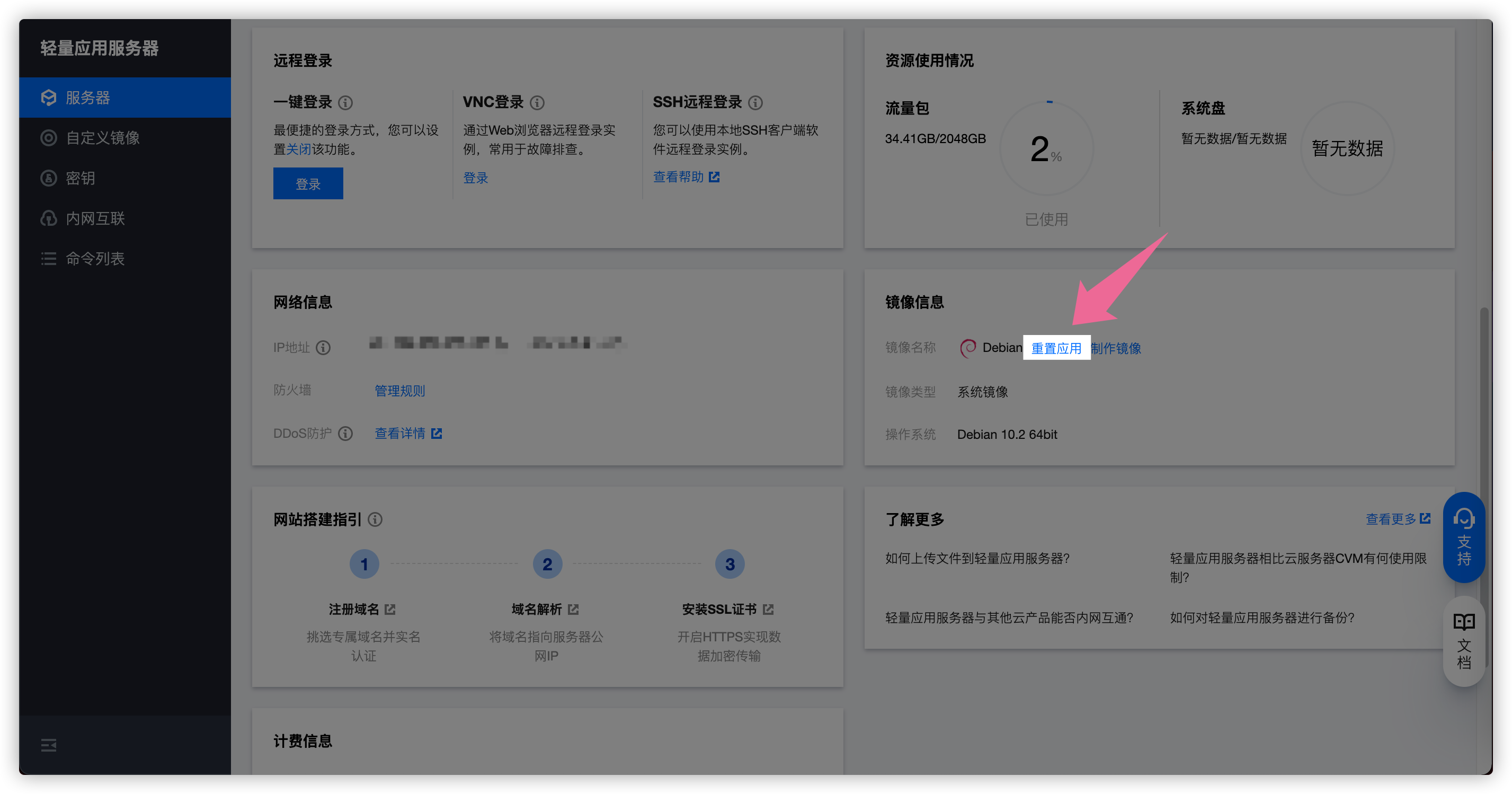
Task: Open the 查看帮助 link for SSH
Action: click(x=679, y=177)
